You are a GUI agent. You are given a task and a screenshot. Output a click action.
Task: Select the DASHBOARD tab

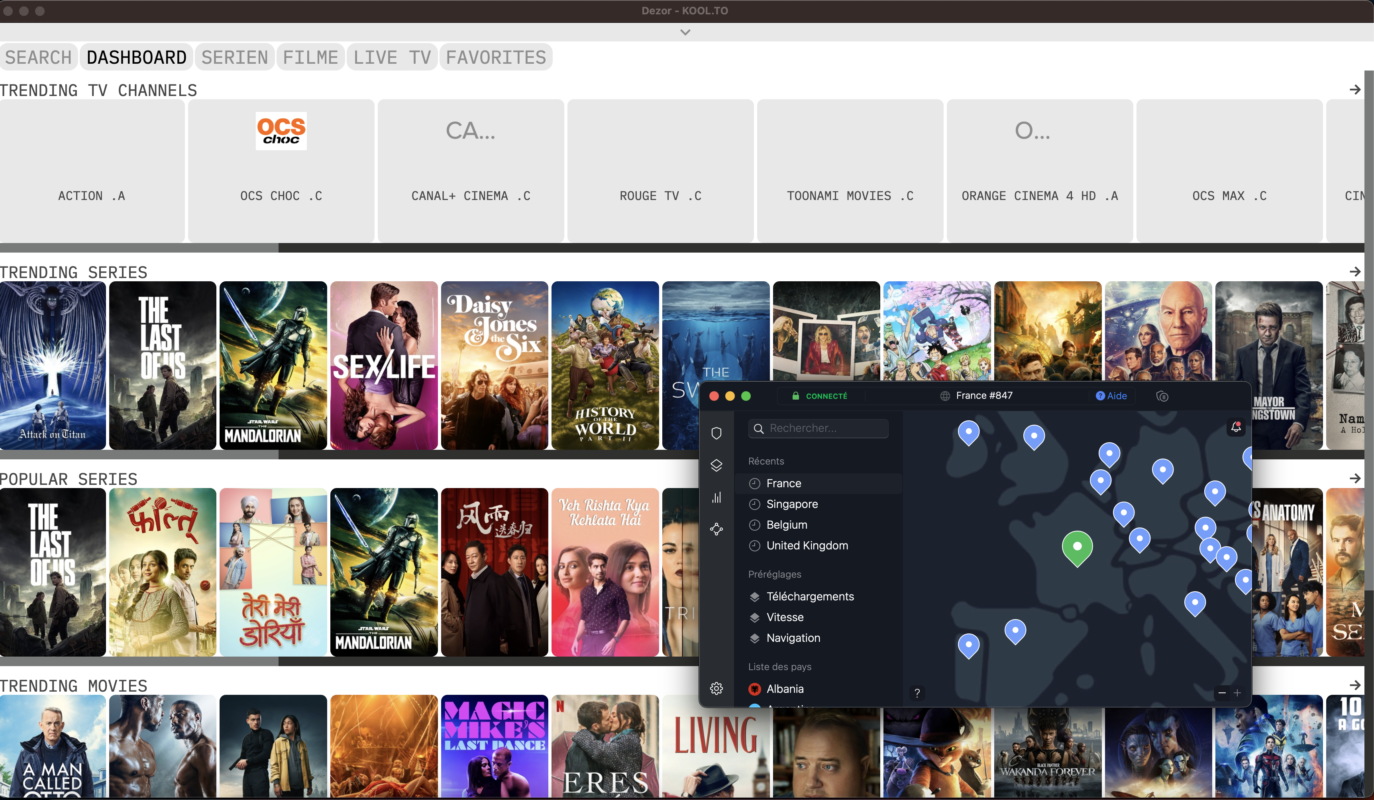pyautogui.click(x=137, y=57)
